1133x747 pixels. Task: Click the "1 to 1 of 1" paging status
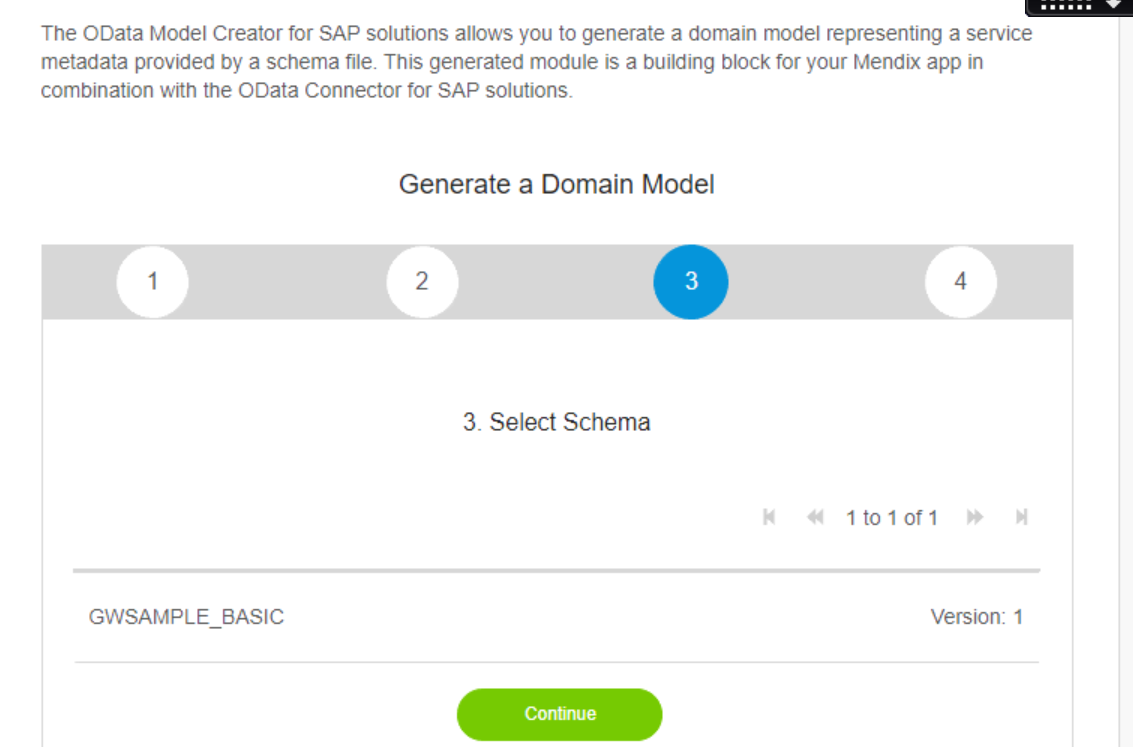pyautogui.click(x=892, y=518)
